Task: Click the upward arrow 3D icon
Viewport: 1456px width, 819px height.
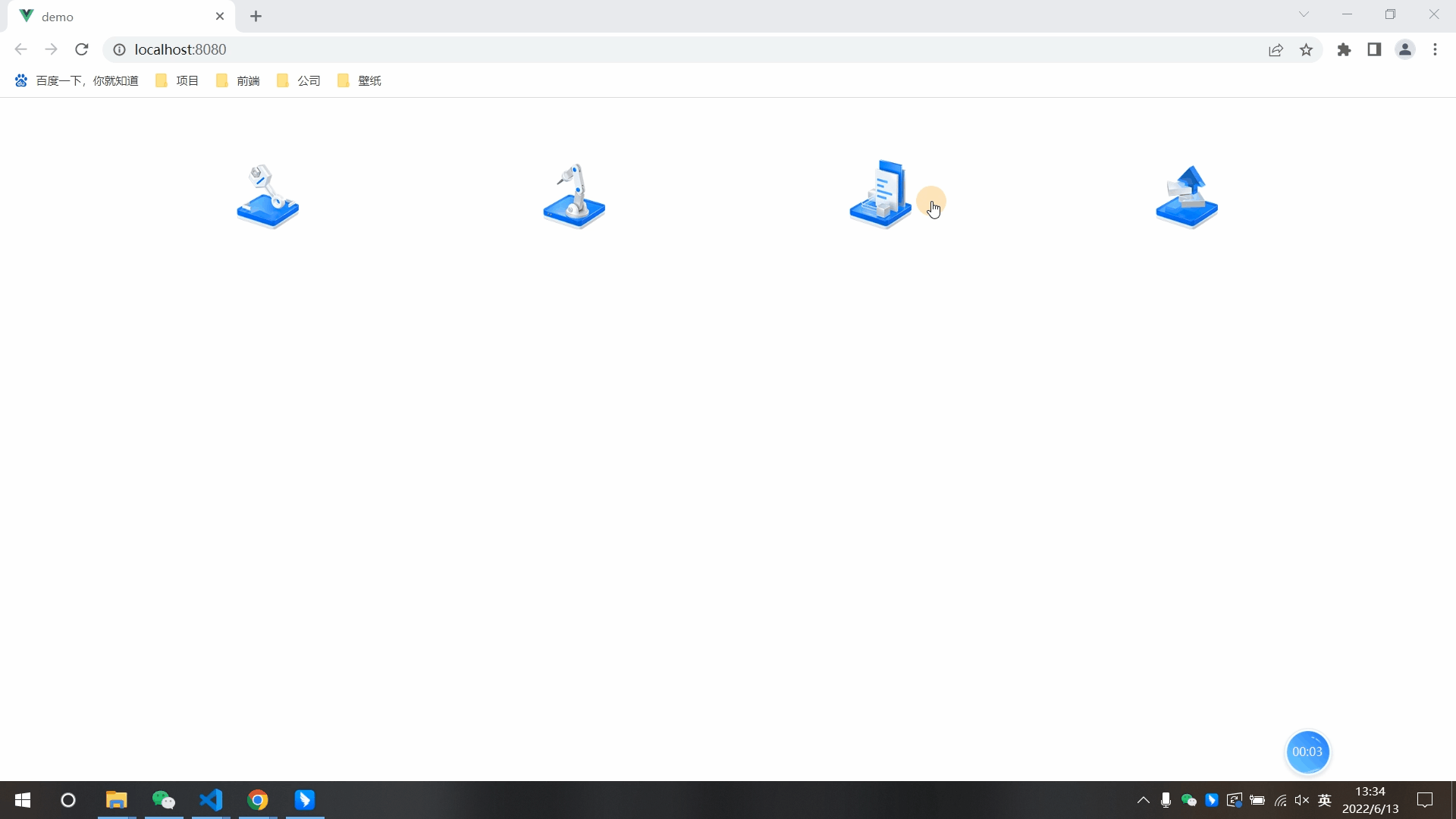Action: 1187,196
